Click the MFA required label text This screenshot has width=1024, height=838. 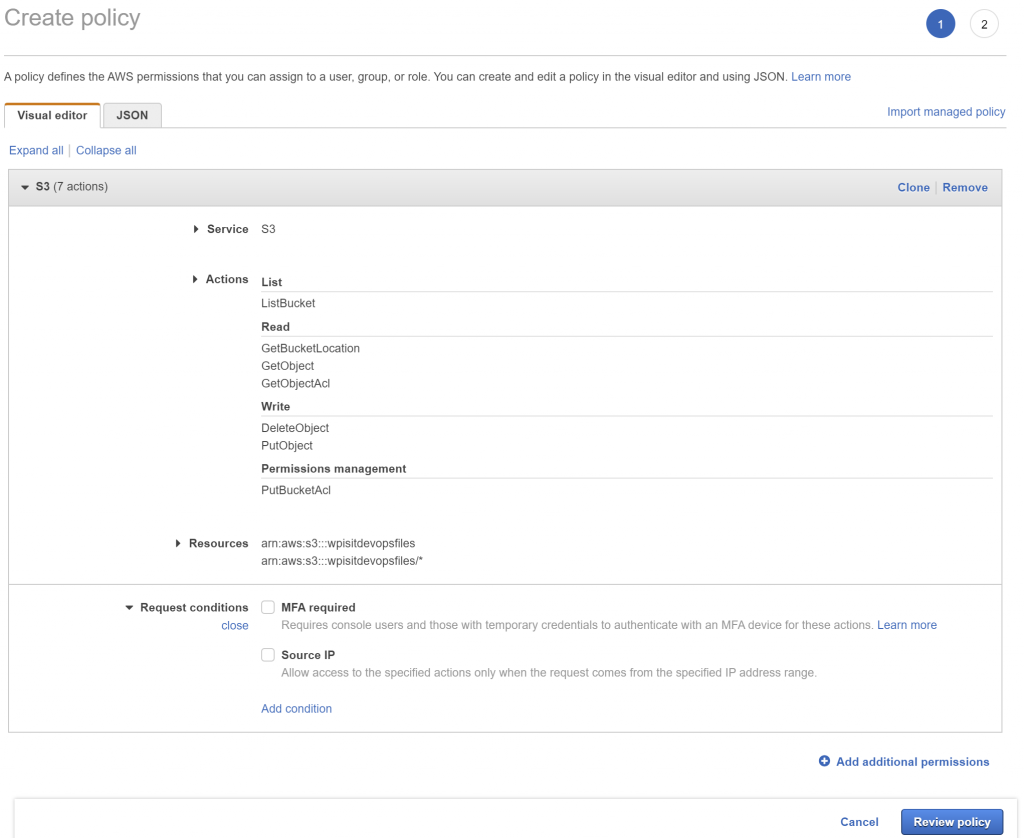[318, 607]
